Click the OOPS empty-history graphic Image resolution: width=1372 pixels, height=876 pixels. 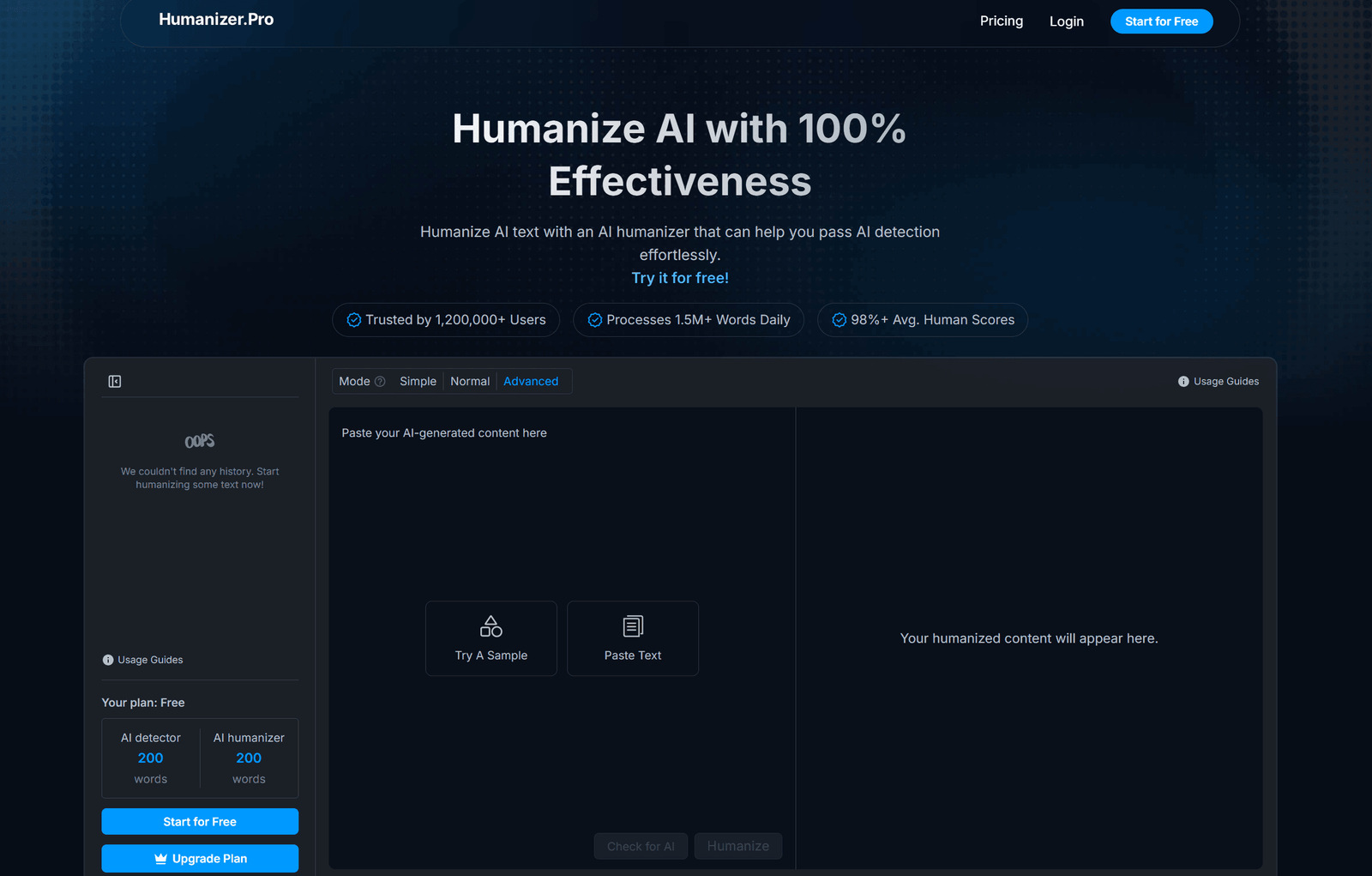200,441
